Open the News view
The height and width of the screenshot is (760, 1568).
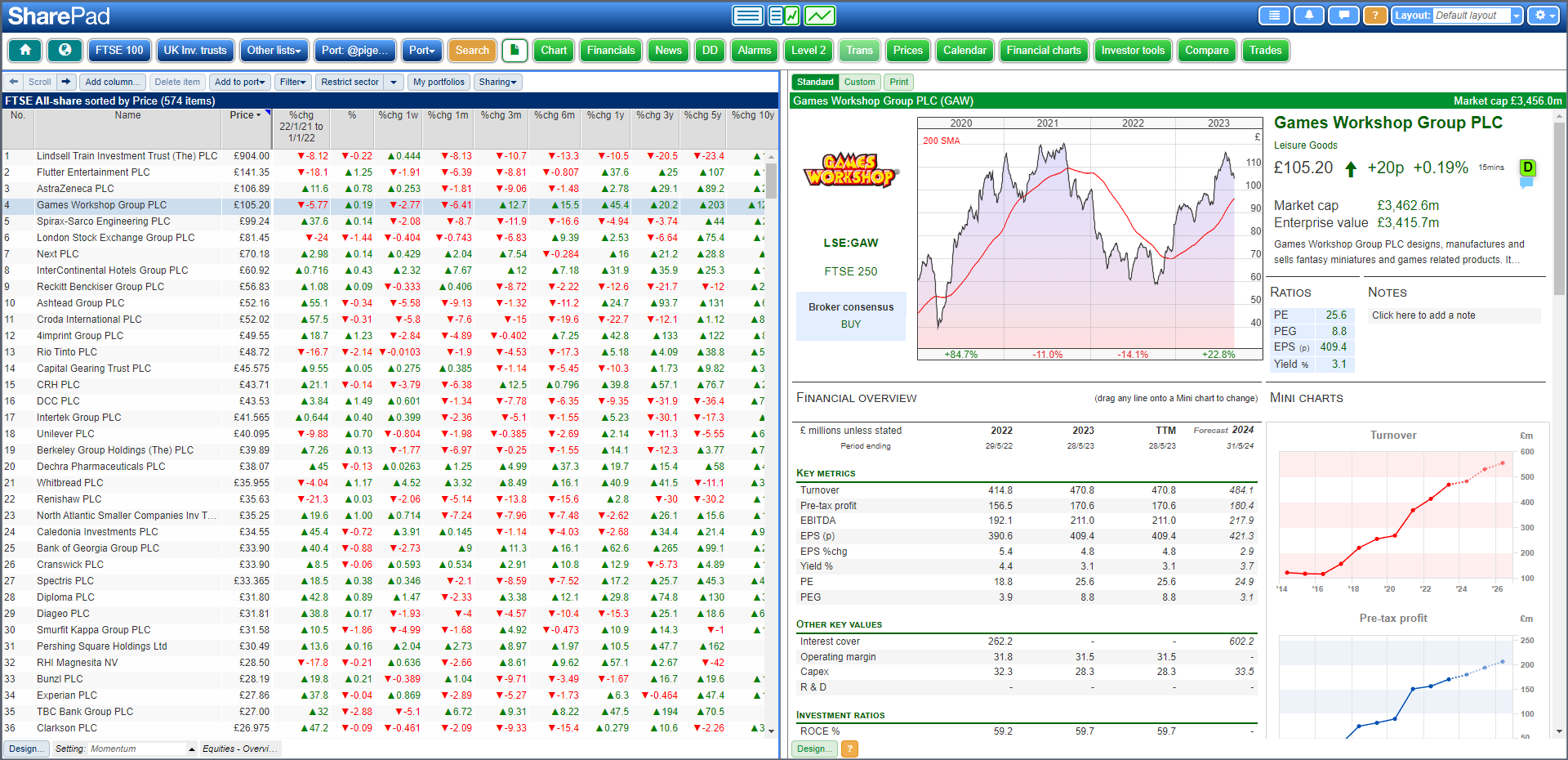point(668,51)
